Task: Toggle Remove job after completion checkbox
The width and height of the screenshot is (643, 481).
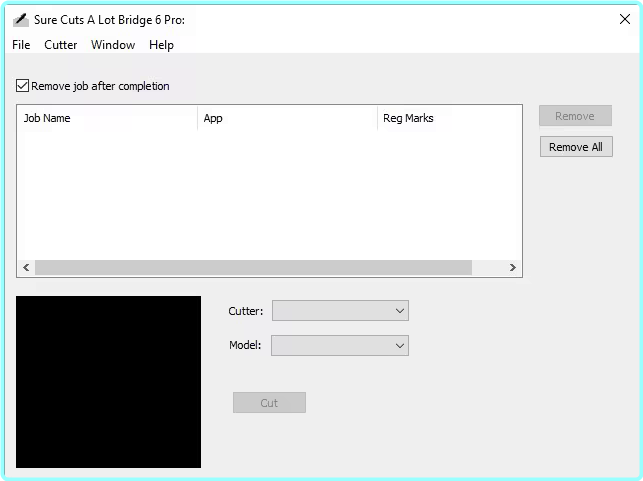Action: 22,86
